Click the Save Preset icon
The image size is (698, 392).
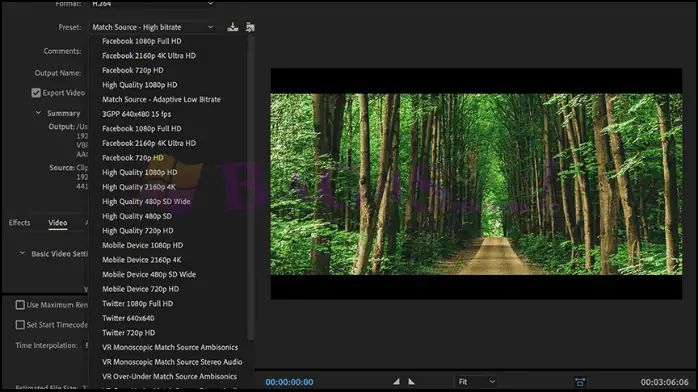tap(232, 27)
